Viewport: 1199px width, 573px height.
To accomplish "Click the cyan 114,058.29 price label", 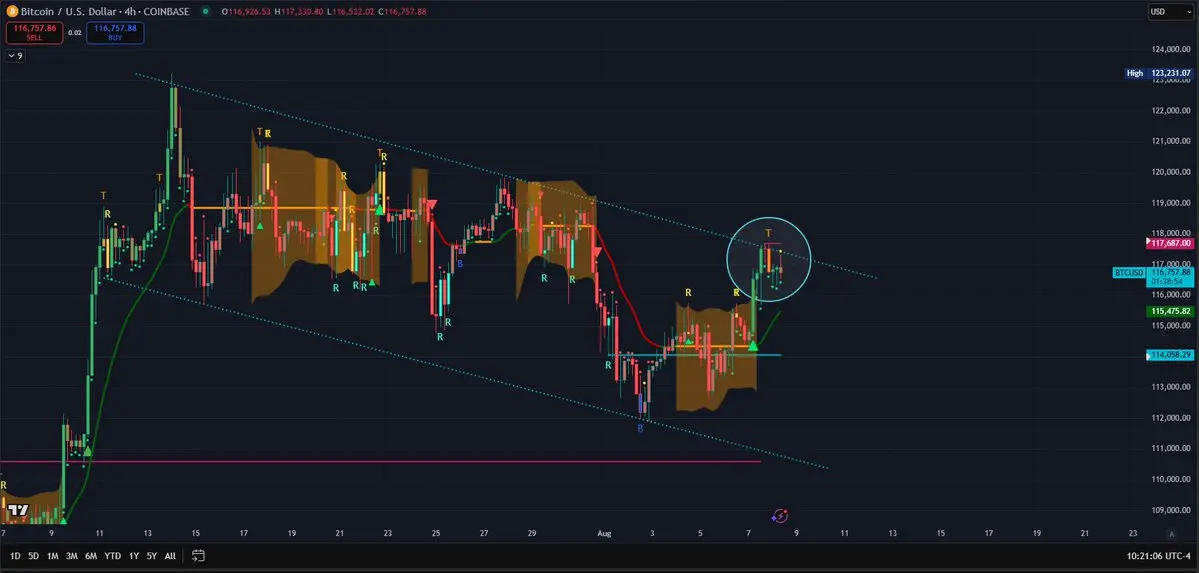I will (1170, 355).
